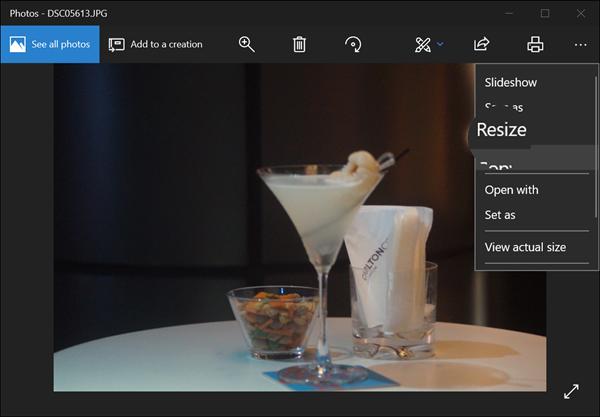Start Slideshow from the menu
This screenshot has height=417, width=600.
[512, 82]
